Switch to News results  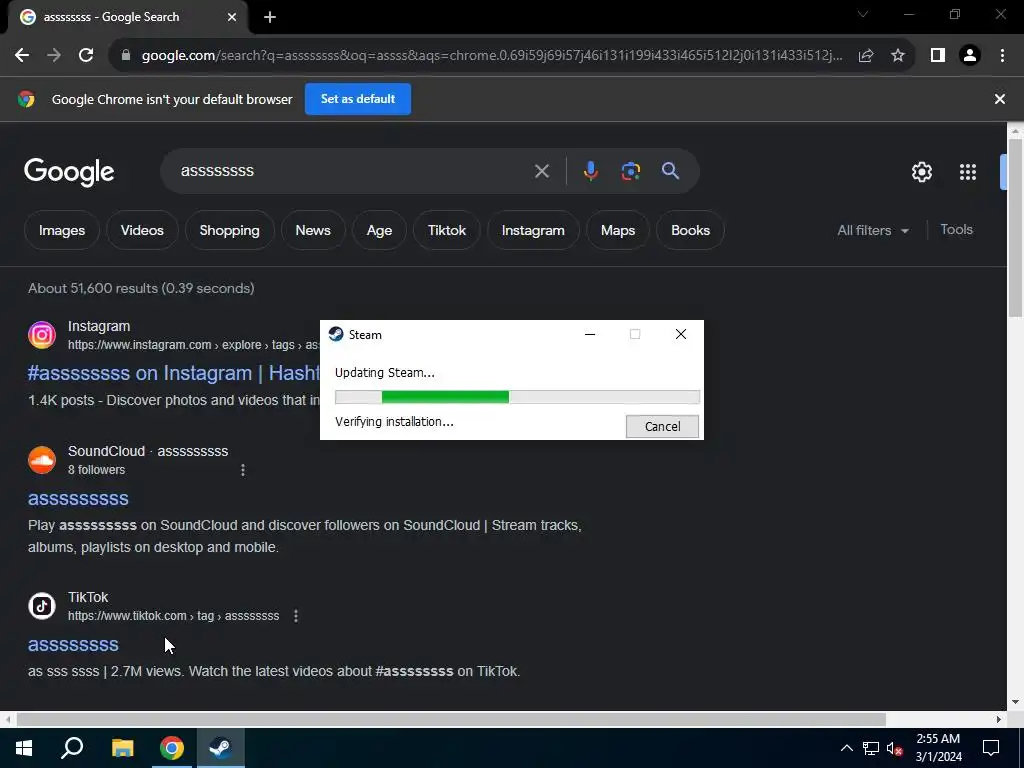(x=313, y=231)
